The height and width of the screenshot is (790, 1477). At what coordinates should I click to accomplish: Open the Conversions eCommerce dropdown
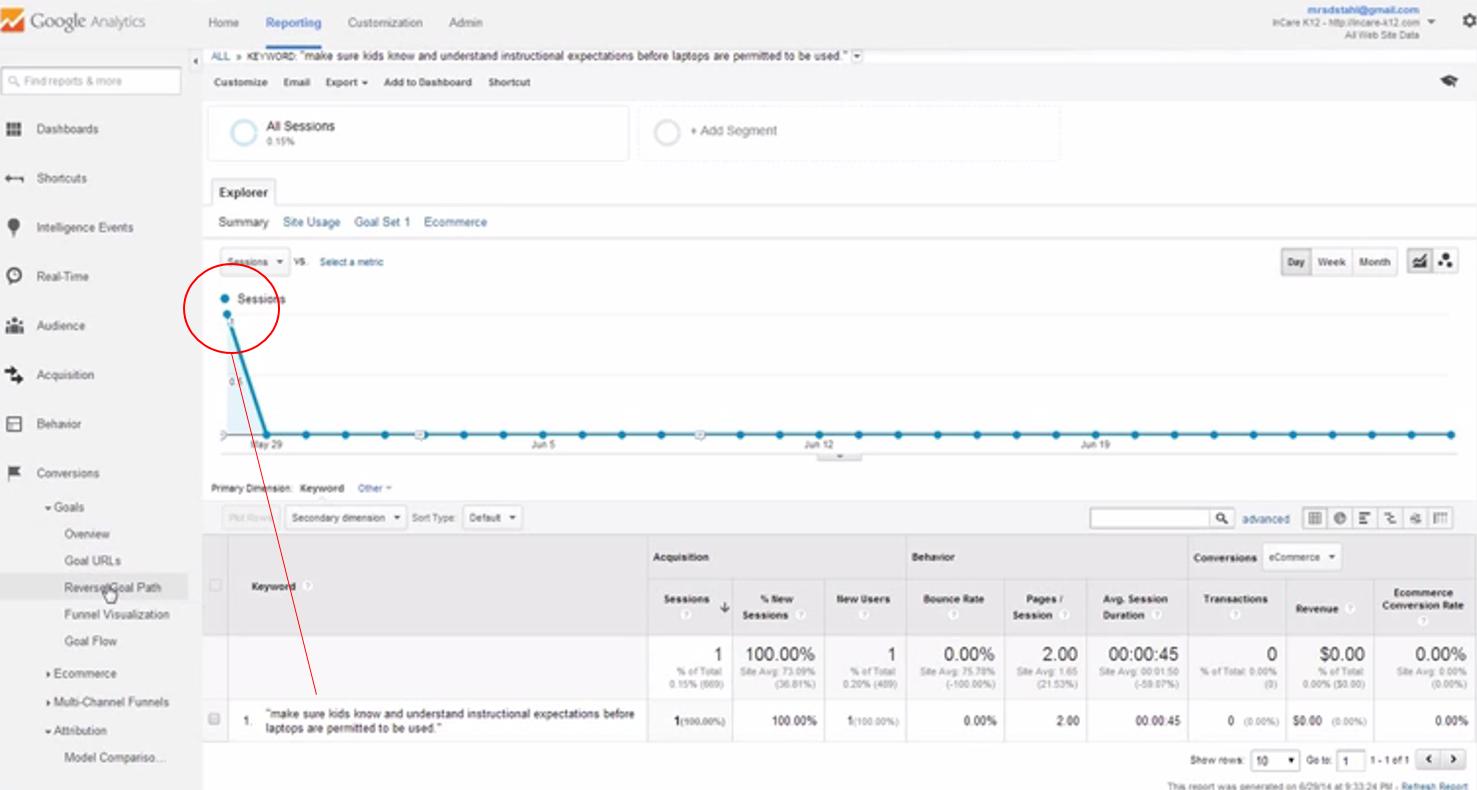coord(1301,557)
